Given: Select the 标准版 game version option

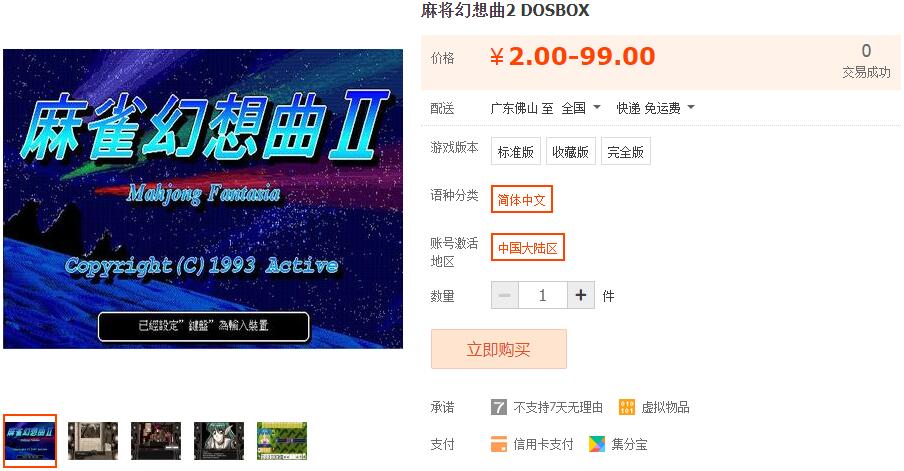Looking at the screenshot, I should pos(515,152).
